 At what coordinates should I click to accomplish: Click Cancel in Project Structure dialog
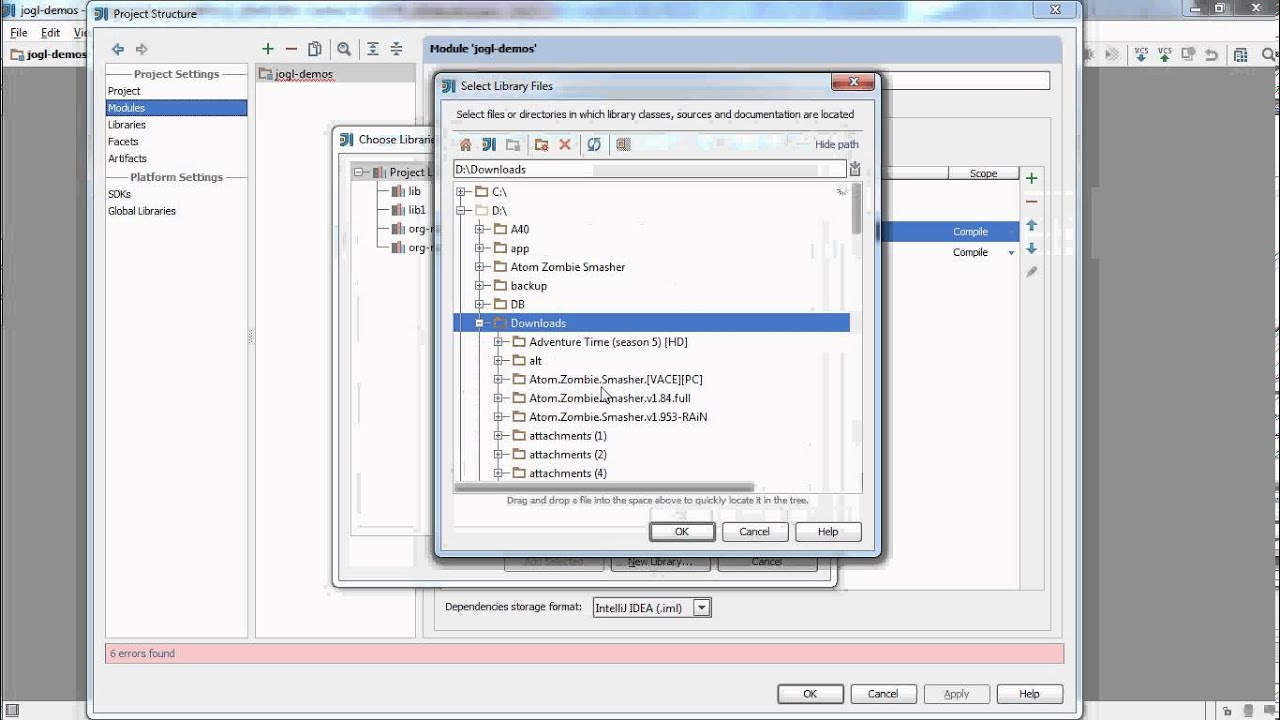click(x=883, y=694)
